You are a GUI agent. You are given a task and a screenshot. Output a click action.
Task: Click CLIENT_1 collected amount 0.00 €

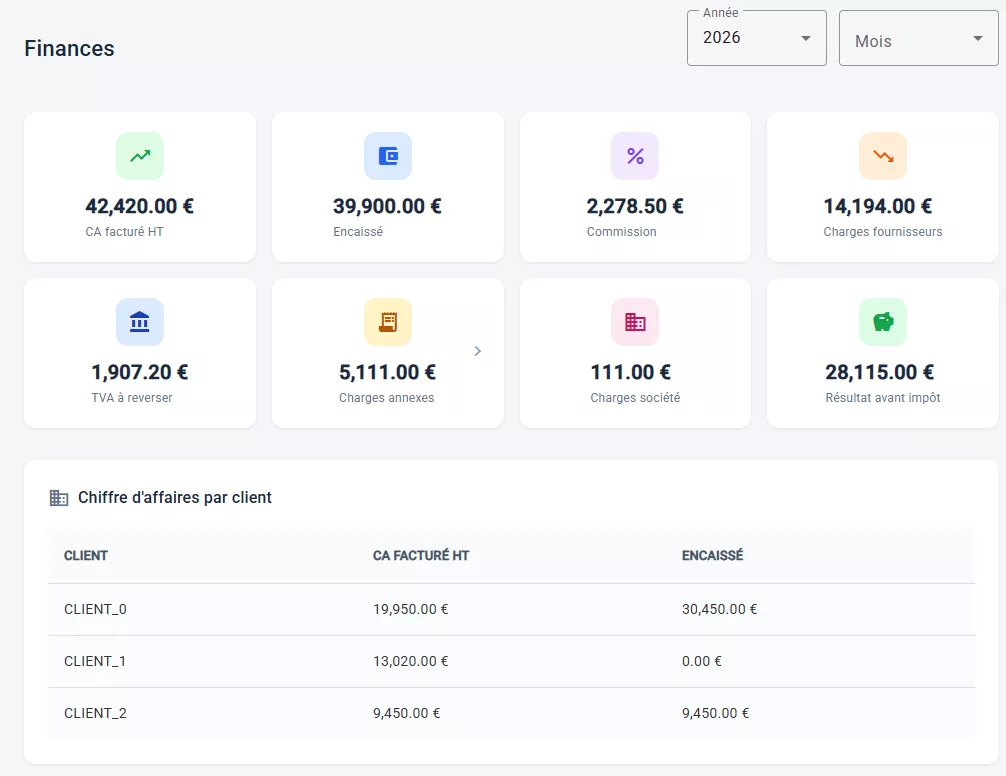(702, 661)
